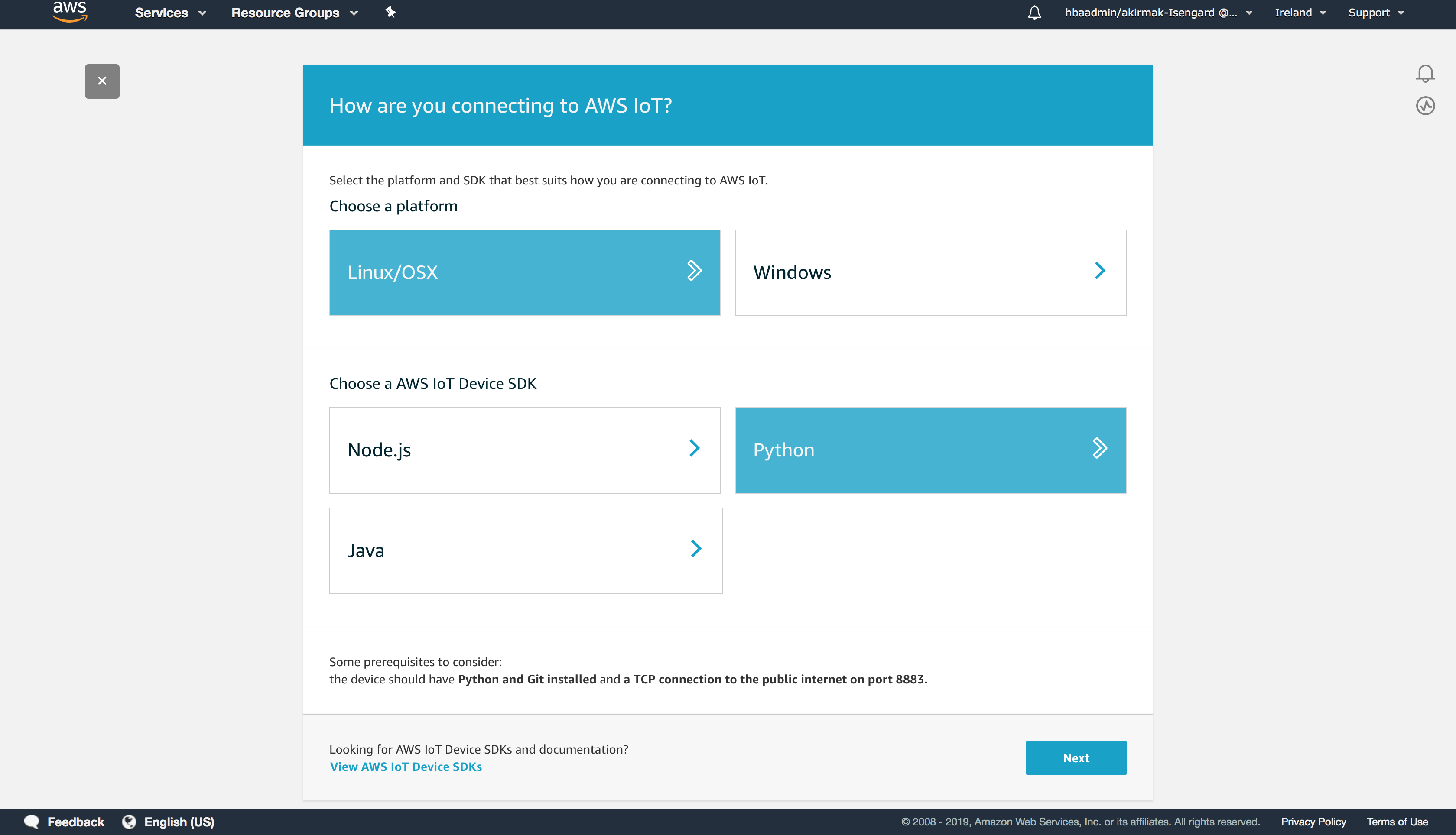The width and height of the screenshot is (1456, 835).
Task: Open the Terms of Use link
Action: (x=1397, y=822)
